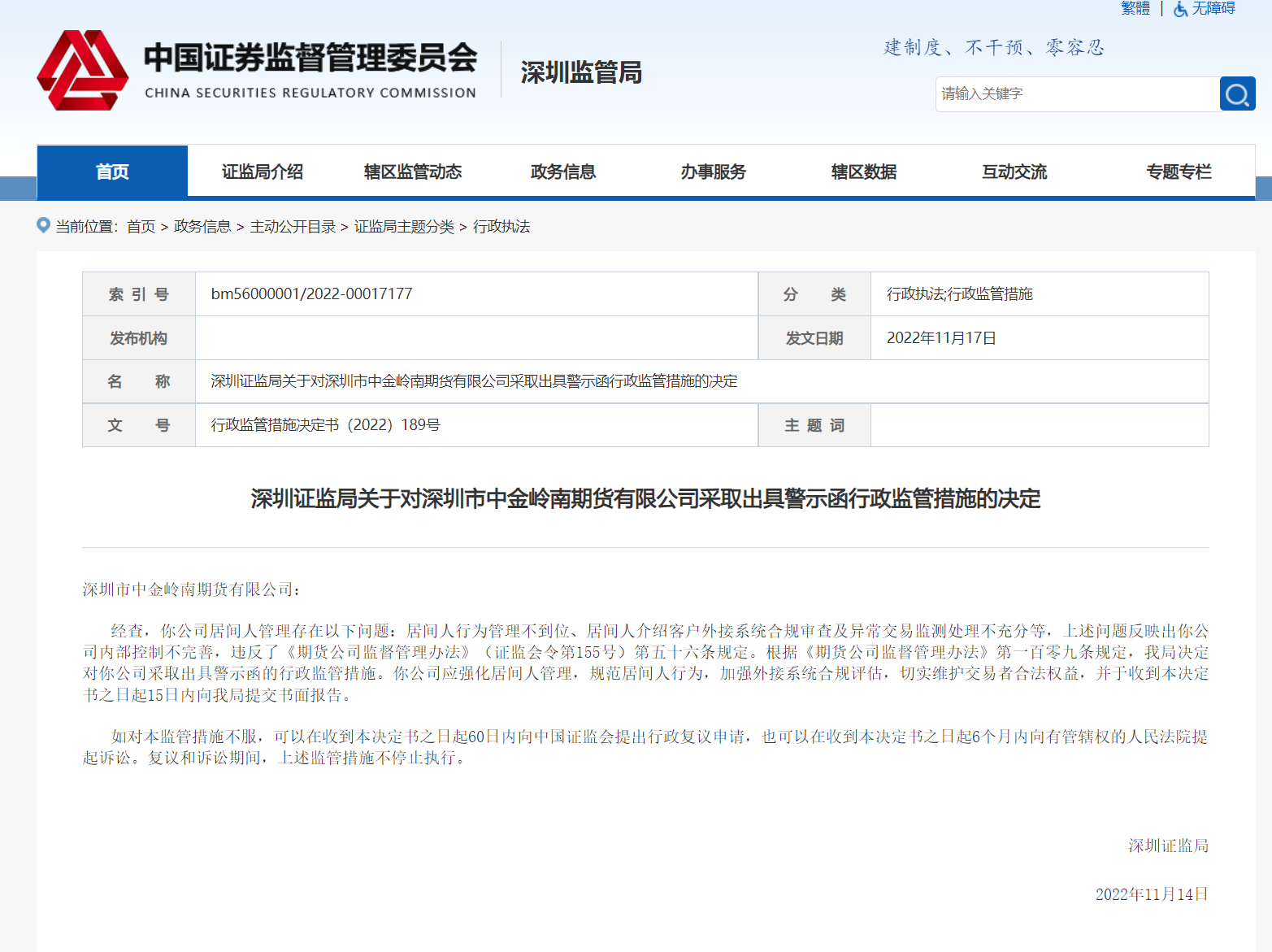
Task: Go to 政务信息 in navigation bar
Action: [563, 172]
